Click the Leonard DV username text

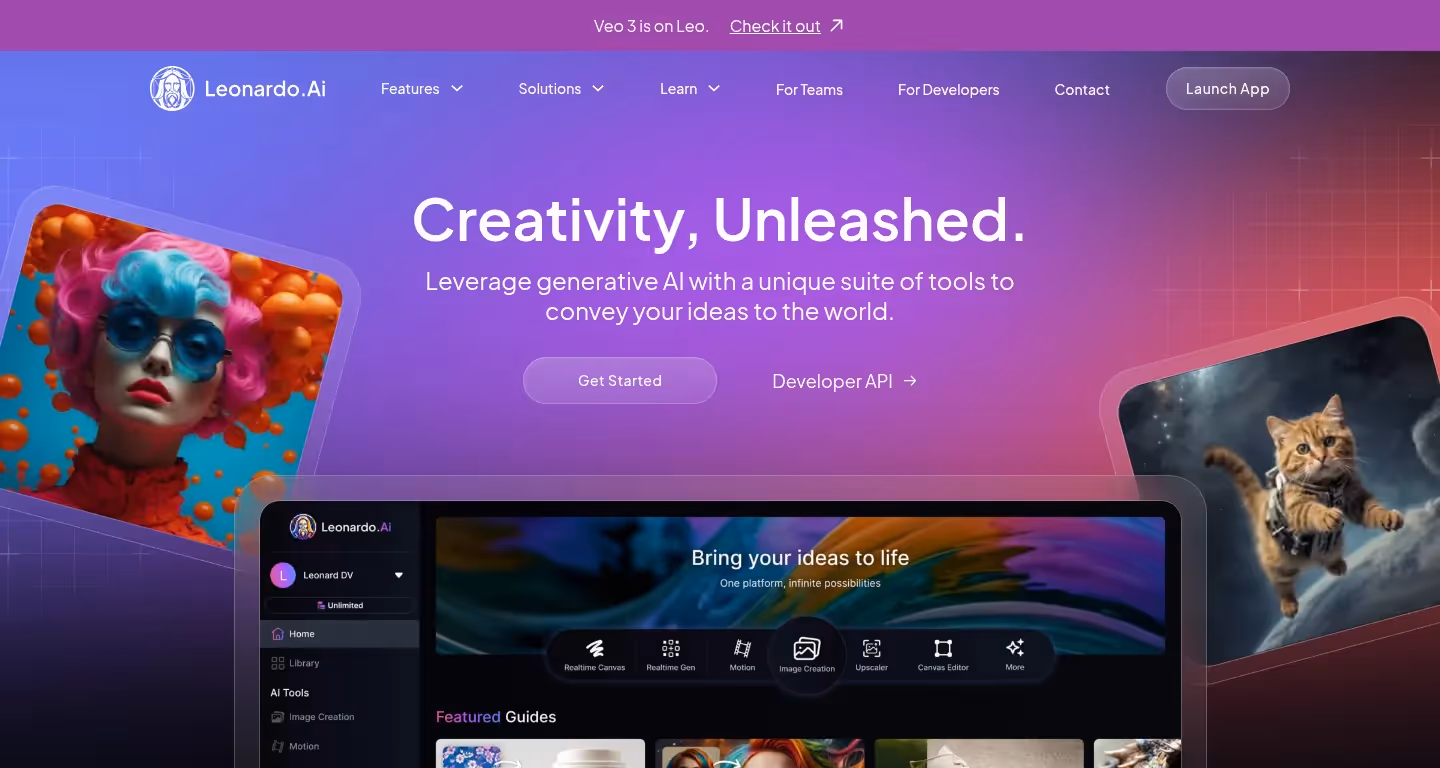coord(328,575)
